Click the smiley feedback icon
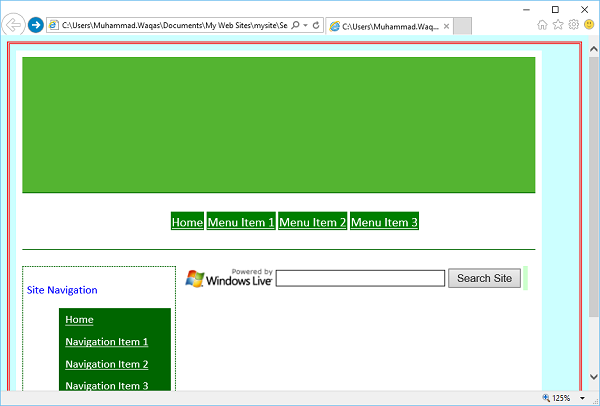 point(589,25)
